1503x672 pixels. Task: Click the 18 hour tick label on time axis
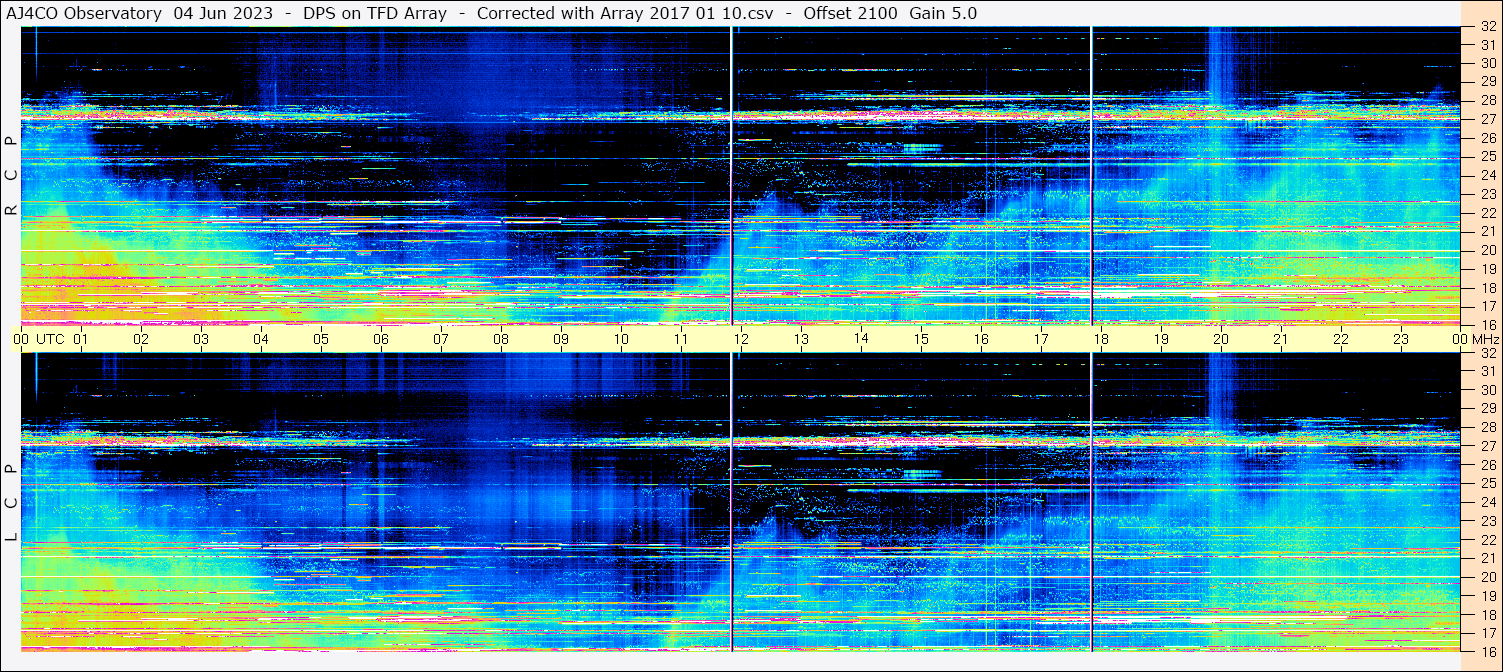point(1101,339)
